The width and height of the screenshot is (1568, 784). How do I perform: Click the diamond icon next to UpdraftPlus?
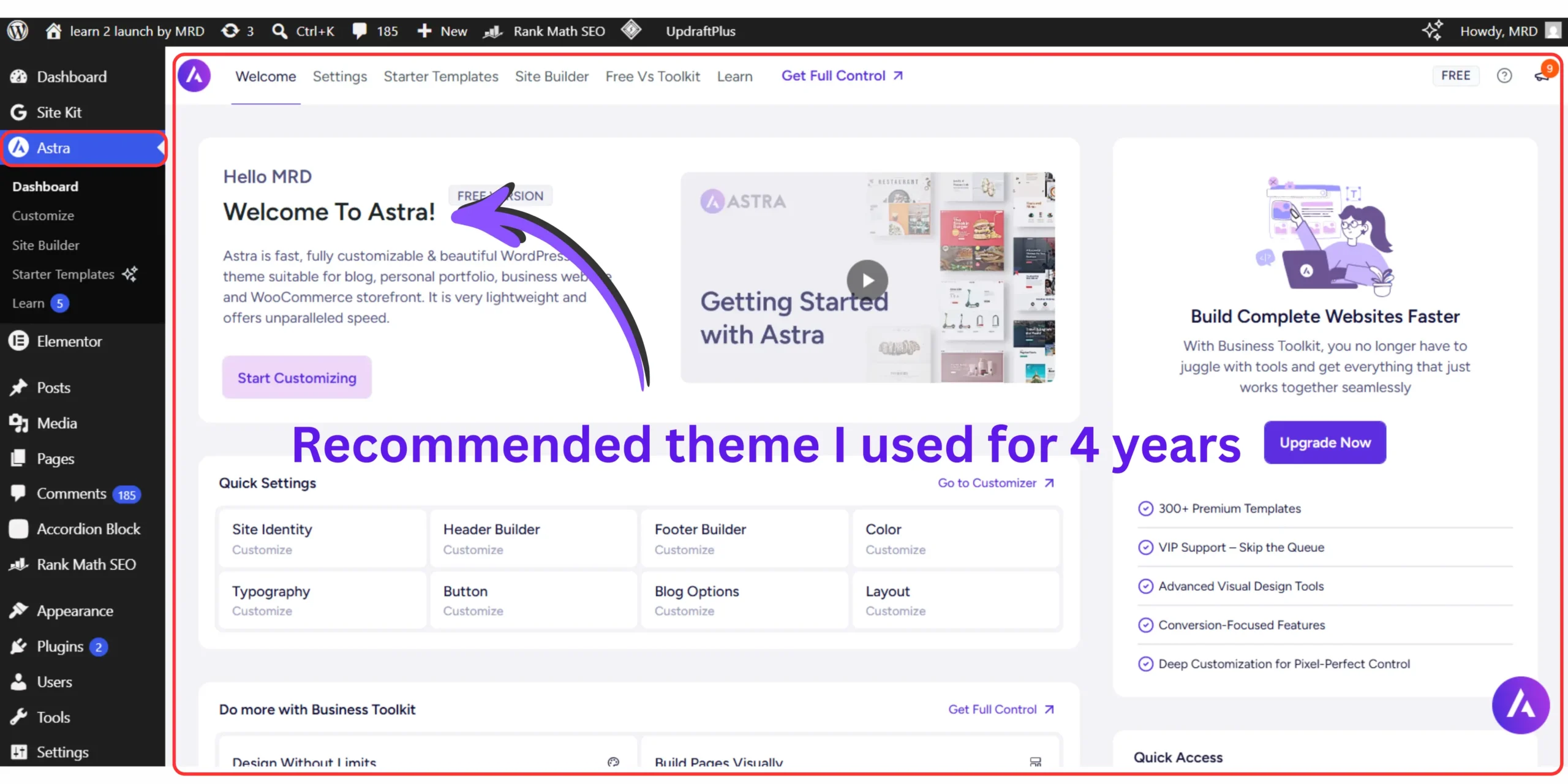click(x=631, y=29)
